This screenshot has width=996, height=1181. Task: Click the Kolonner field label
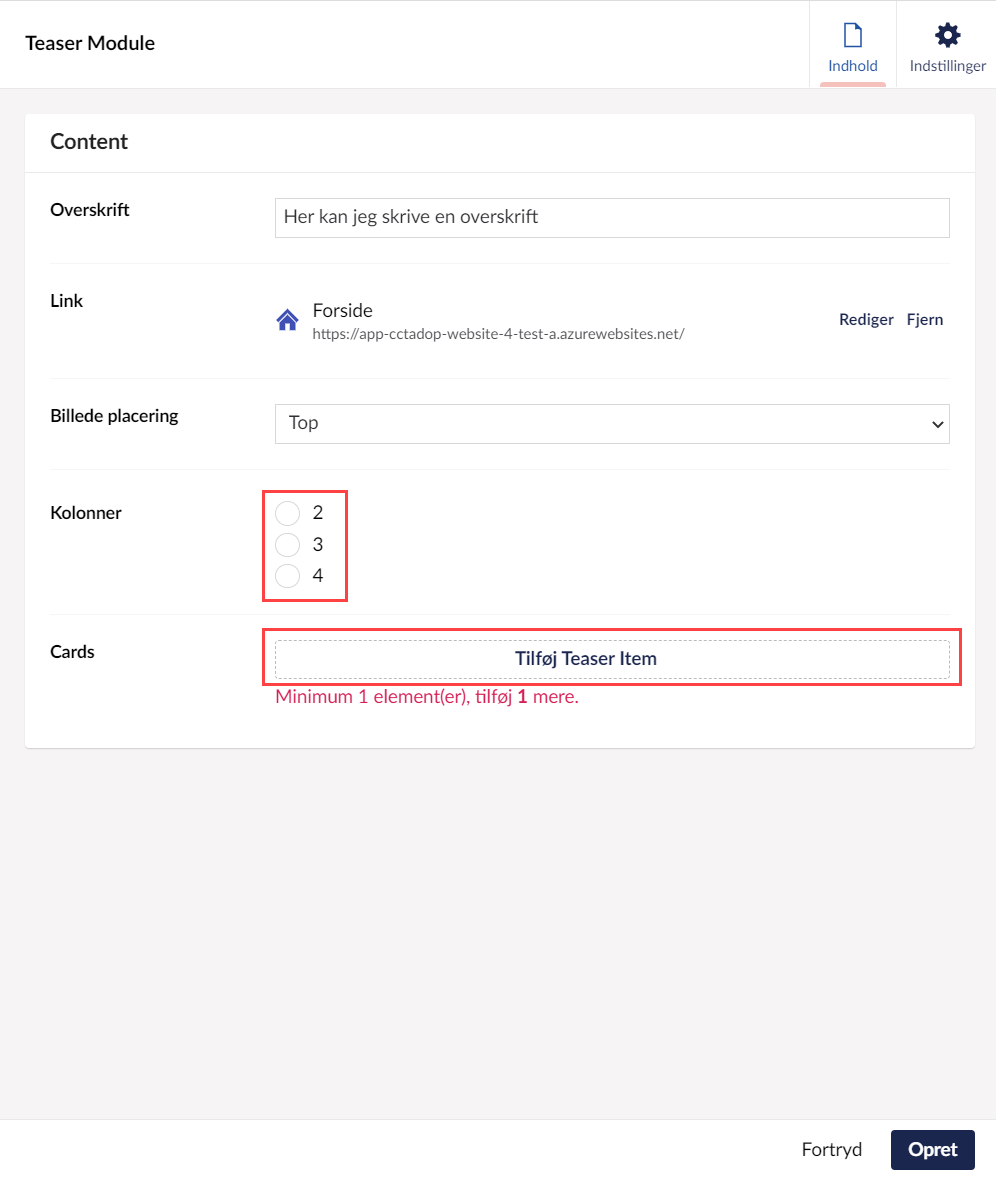click(86, 513)
